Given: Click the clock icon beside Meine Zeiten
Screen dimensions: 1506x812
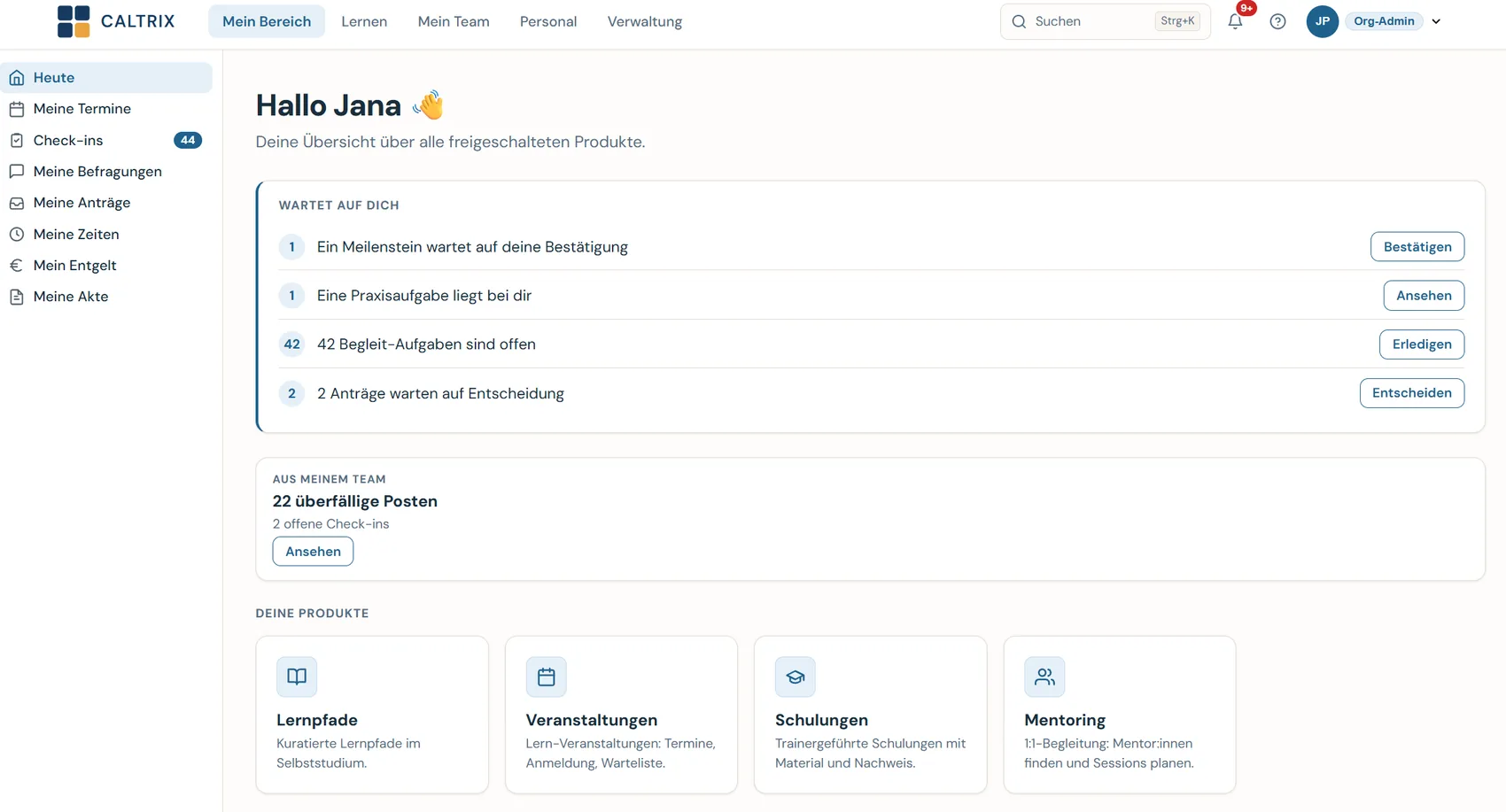Looking at the screenshot, I should pyautogui.click(x=17, y=234).
